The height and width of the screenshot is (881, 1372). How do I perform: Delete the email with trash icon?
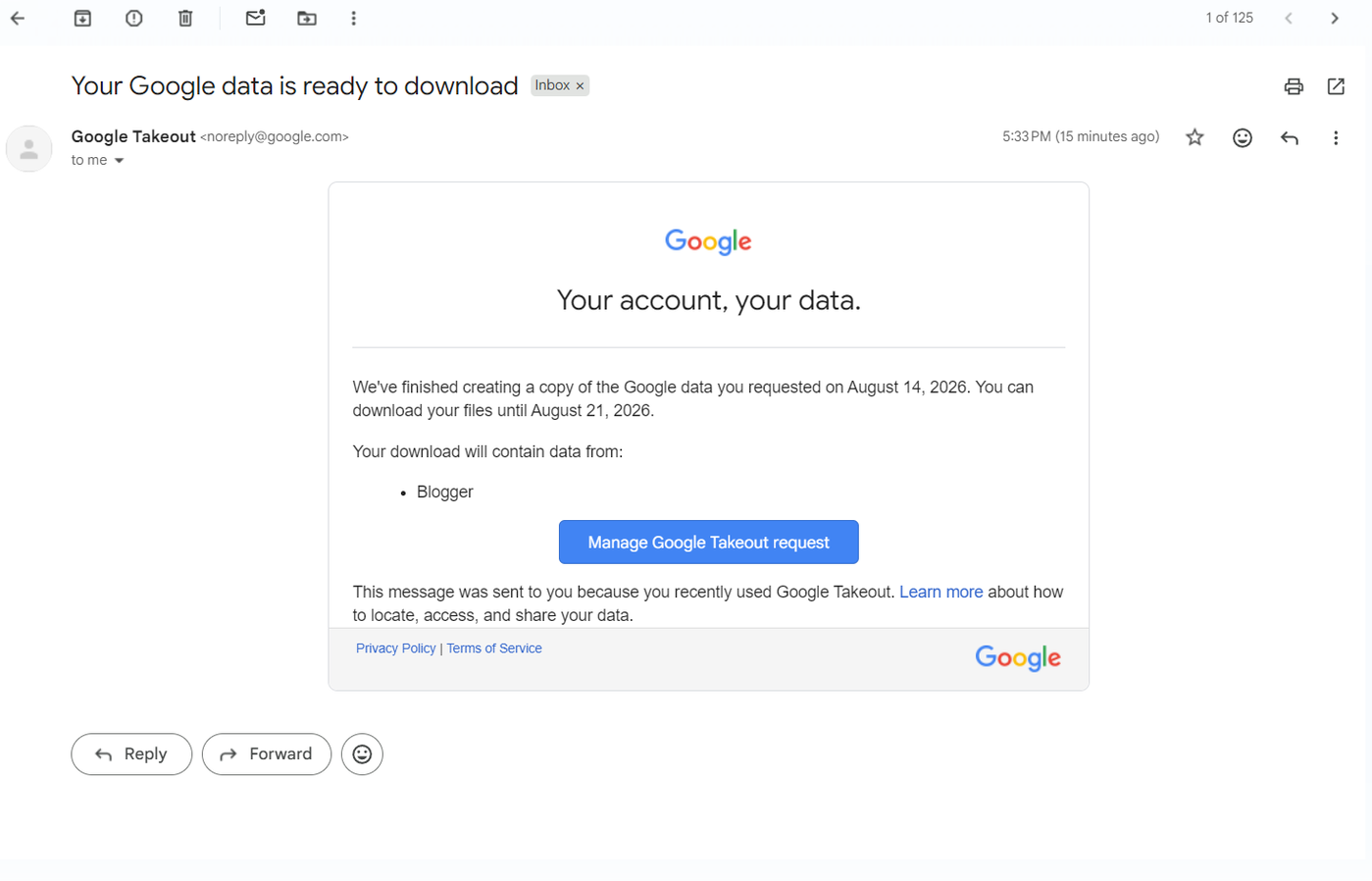[185, 18]
